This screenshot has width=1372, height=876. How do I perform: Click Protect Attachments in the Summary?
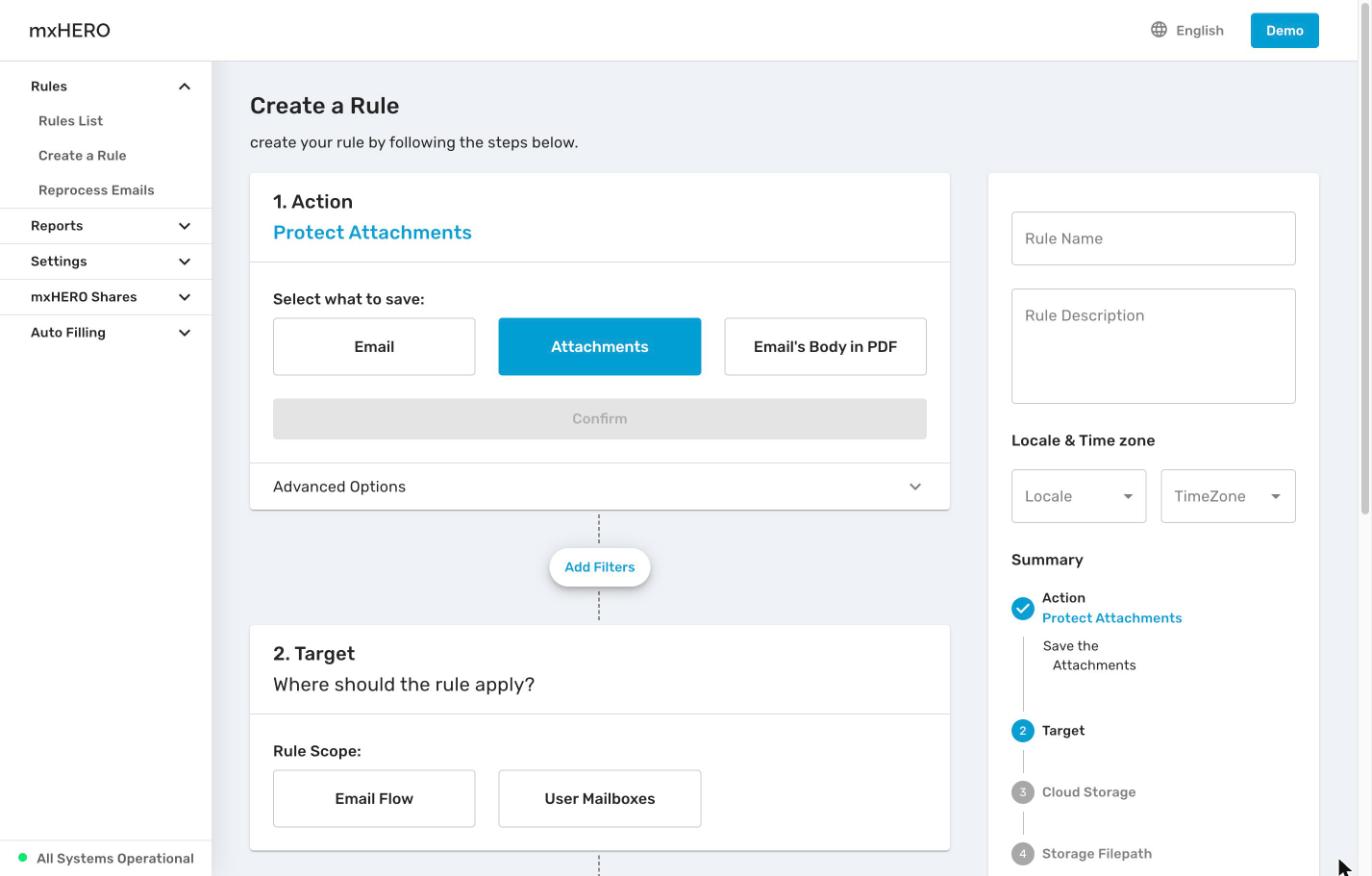tap(1112, 618)
